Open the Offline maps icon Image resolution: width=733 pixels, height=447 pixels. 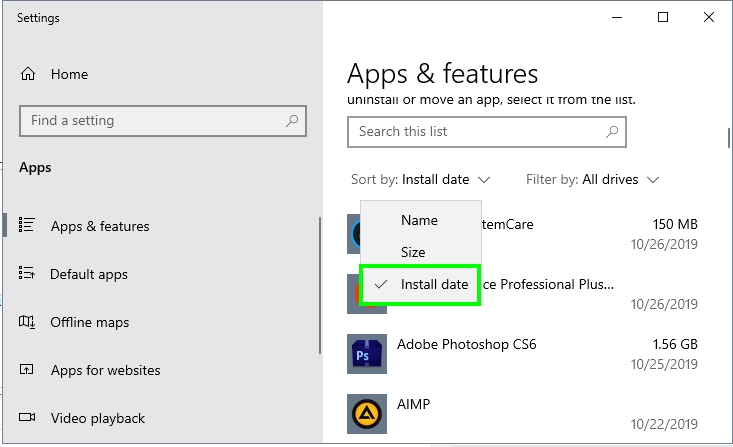tap(28, 322)
